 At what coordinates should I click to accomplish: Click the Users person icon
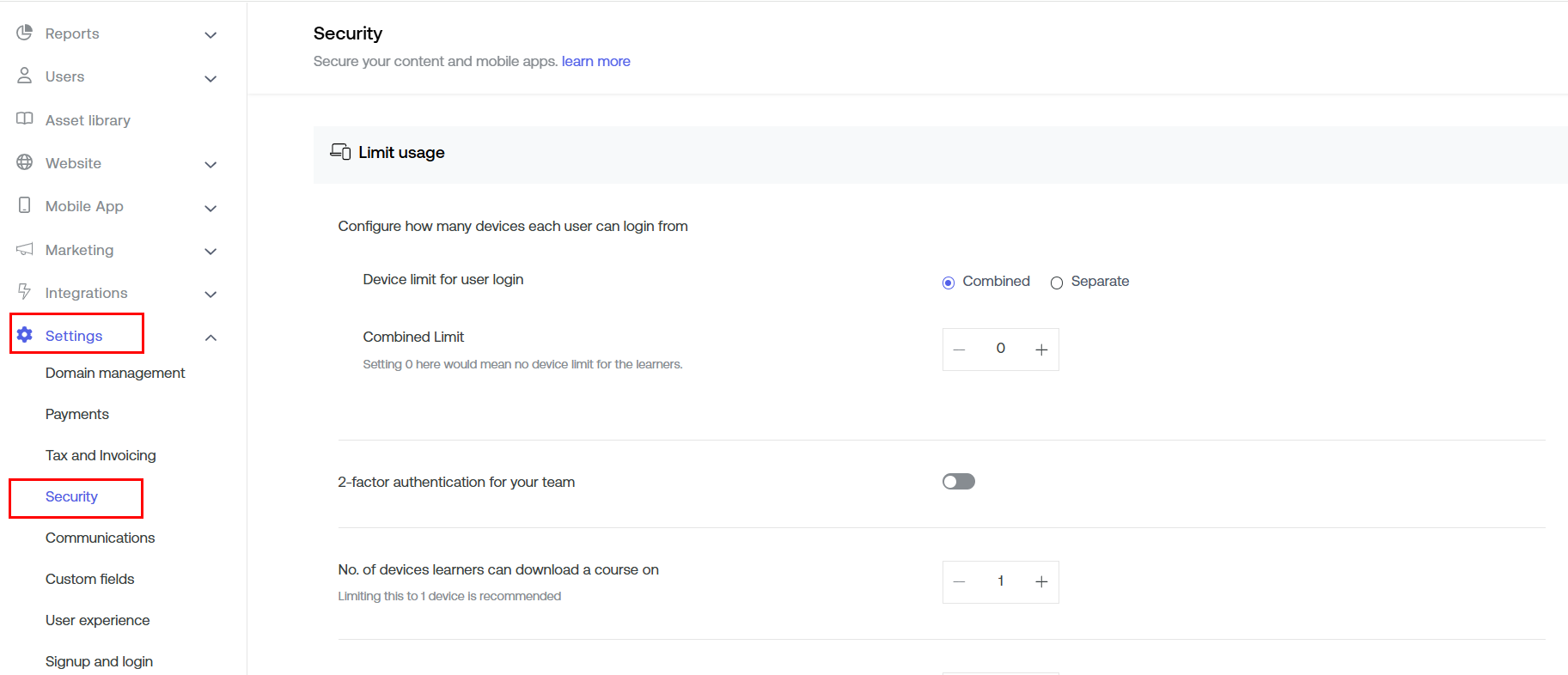[x=25, y=76]
